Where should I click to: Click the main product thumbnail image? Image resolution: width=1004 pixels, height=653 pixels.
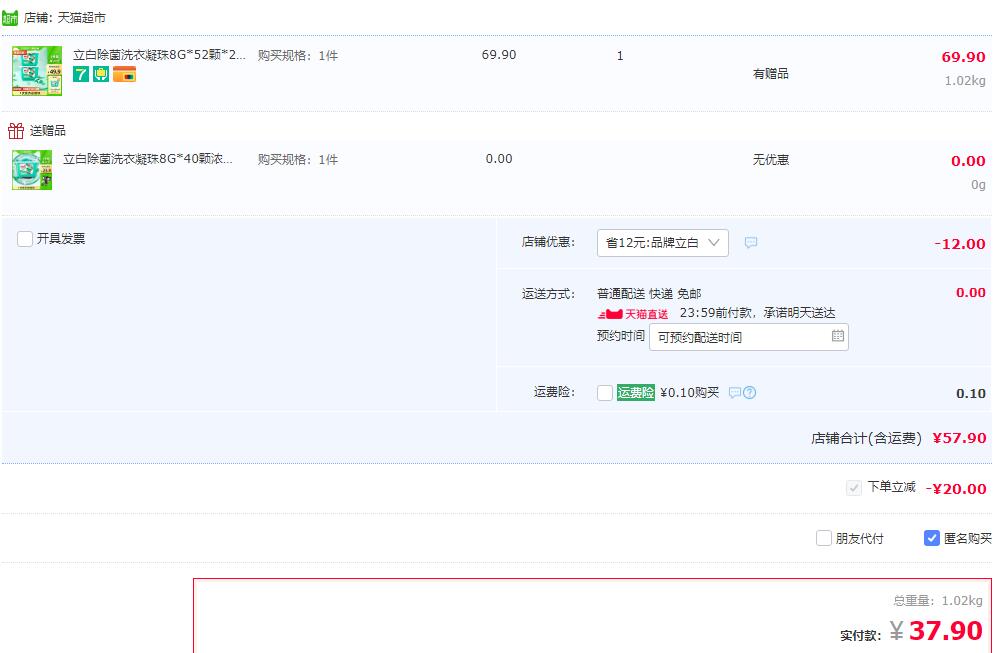pyautogui.click(x=37, y=71)
